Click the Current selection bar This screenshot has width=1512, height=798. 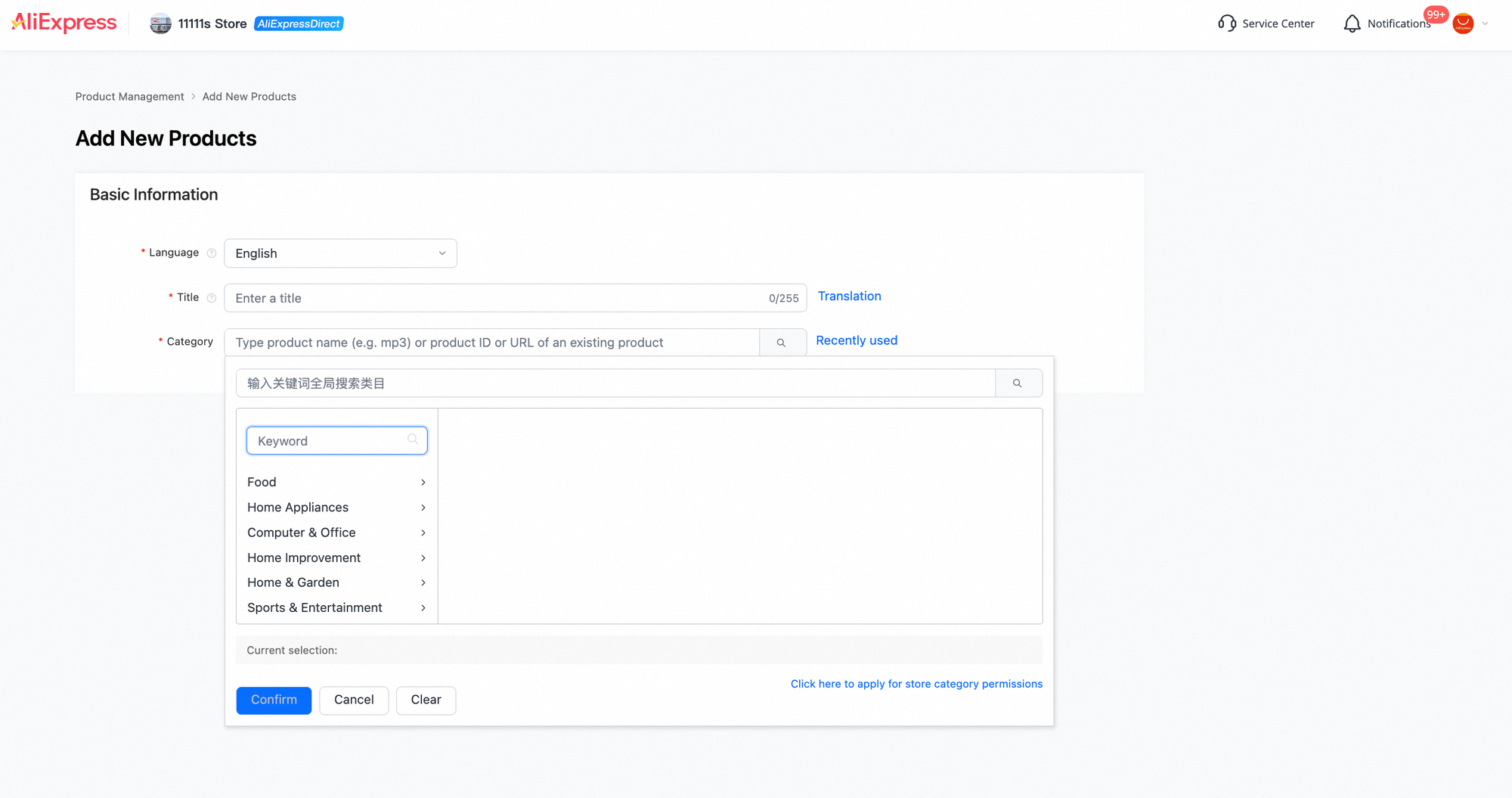640,651
